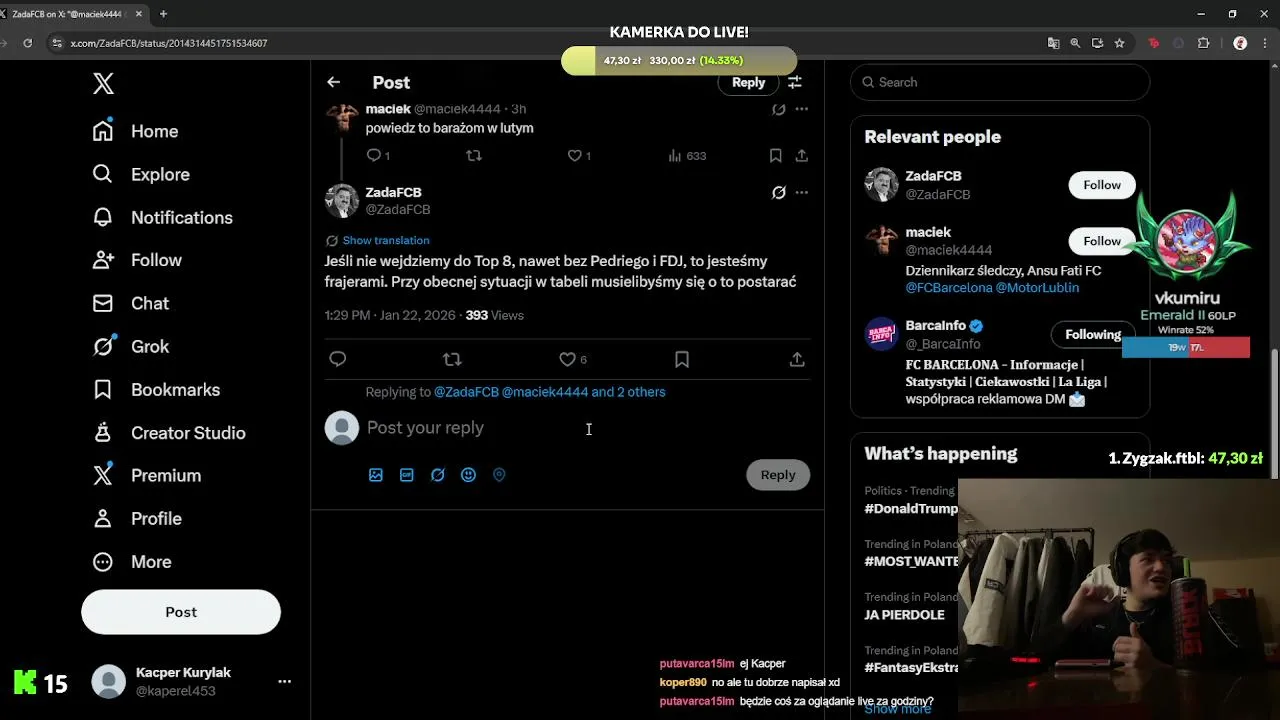Click the Grok enhance icon in the reply composer
Viewport: 1280px width, 720px height.
[x=437, y=475]
